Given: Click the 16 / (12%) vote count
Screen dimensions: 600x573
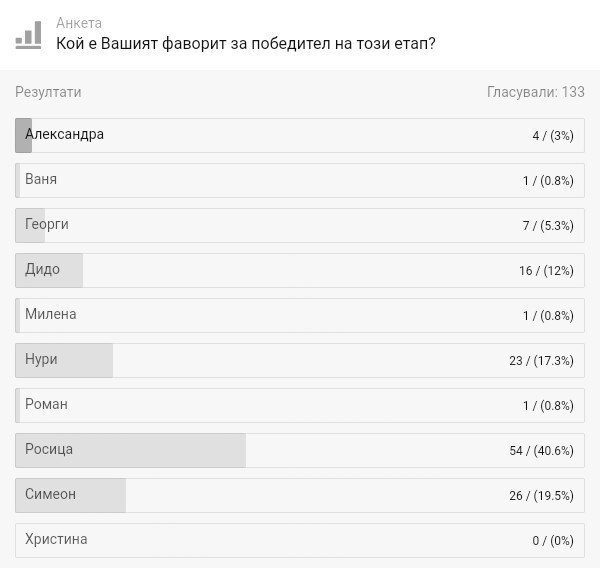Looking at the screenshot, I should 546,271.
